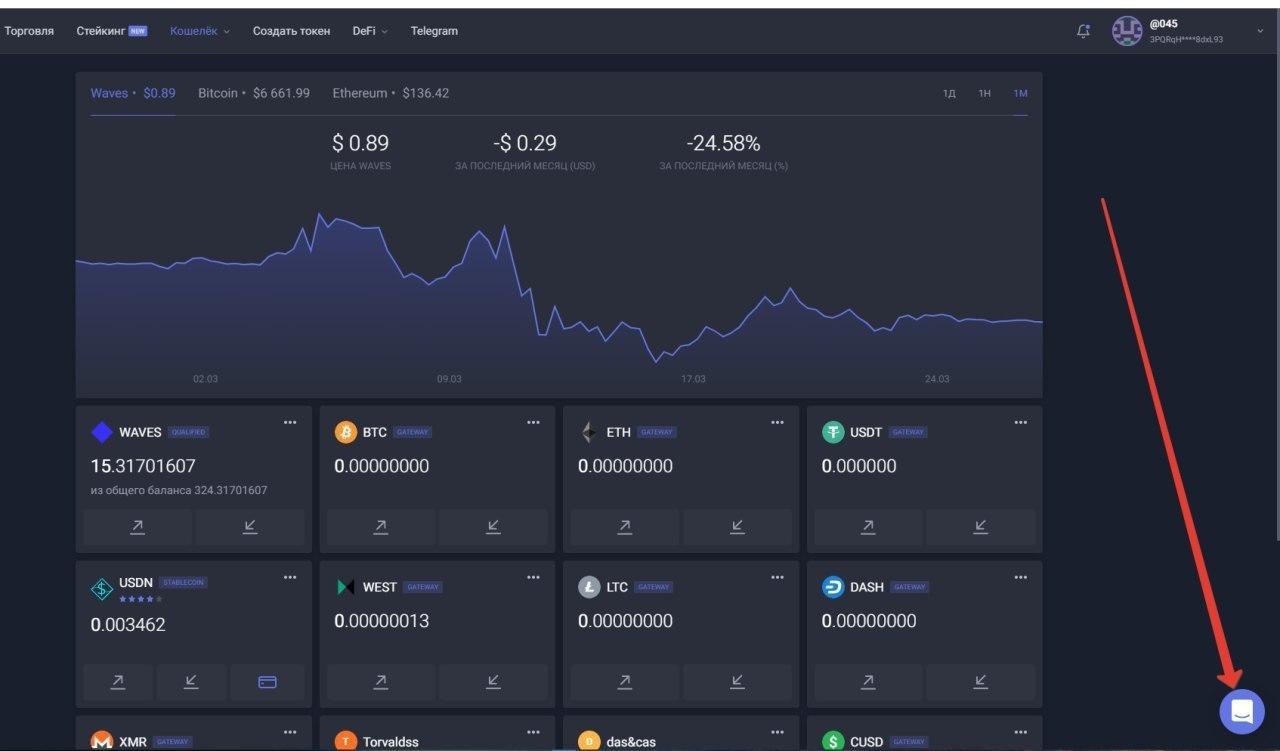Open three-dot menu on BTC card

[534, 422]
